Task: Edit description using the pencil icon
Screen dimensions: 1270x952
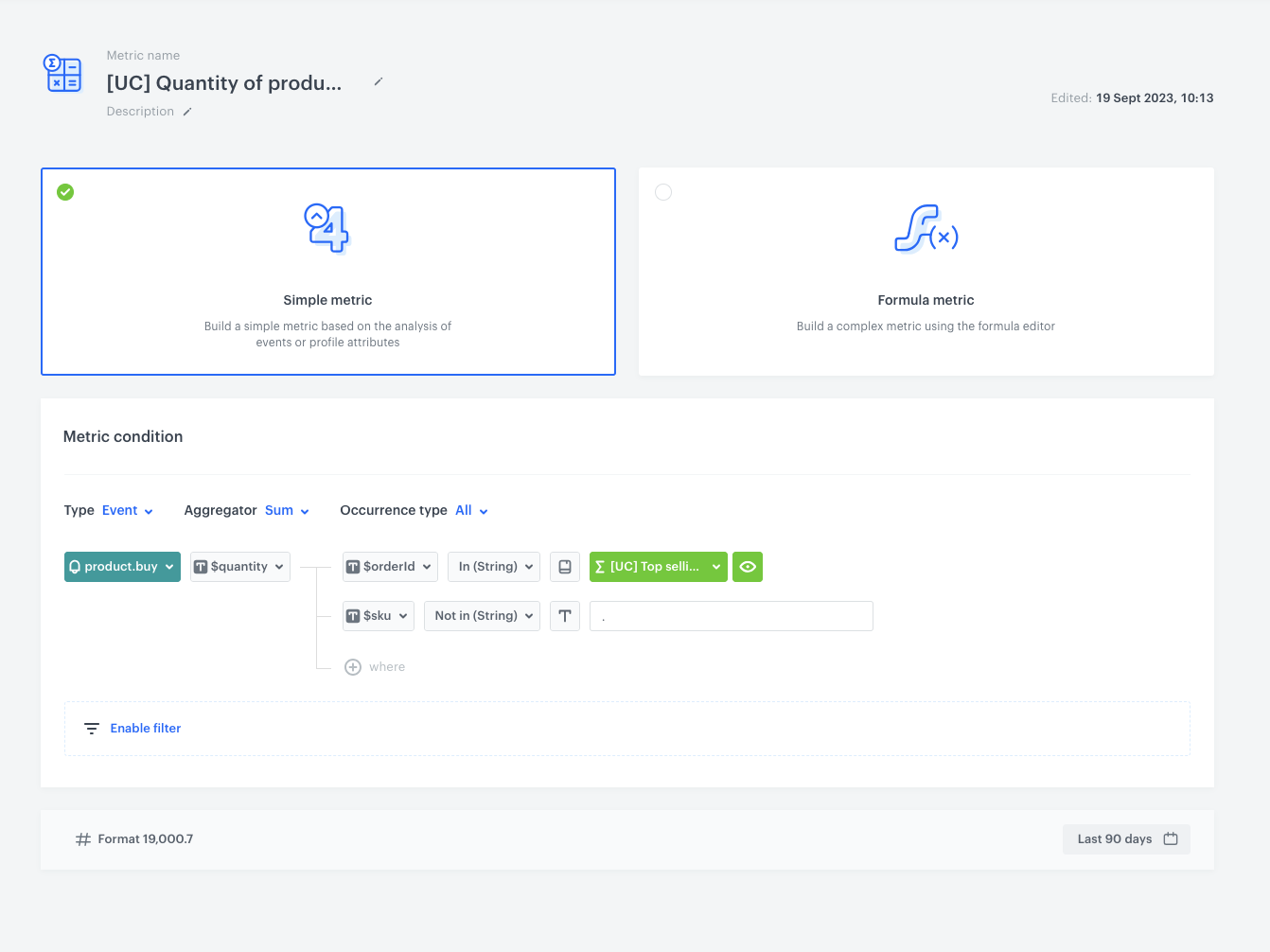Action: tap(187, 112)
